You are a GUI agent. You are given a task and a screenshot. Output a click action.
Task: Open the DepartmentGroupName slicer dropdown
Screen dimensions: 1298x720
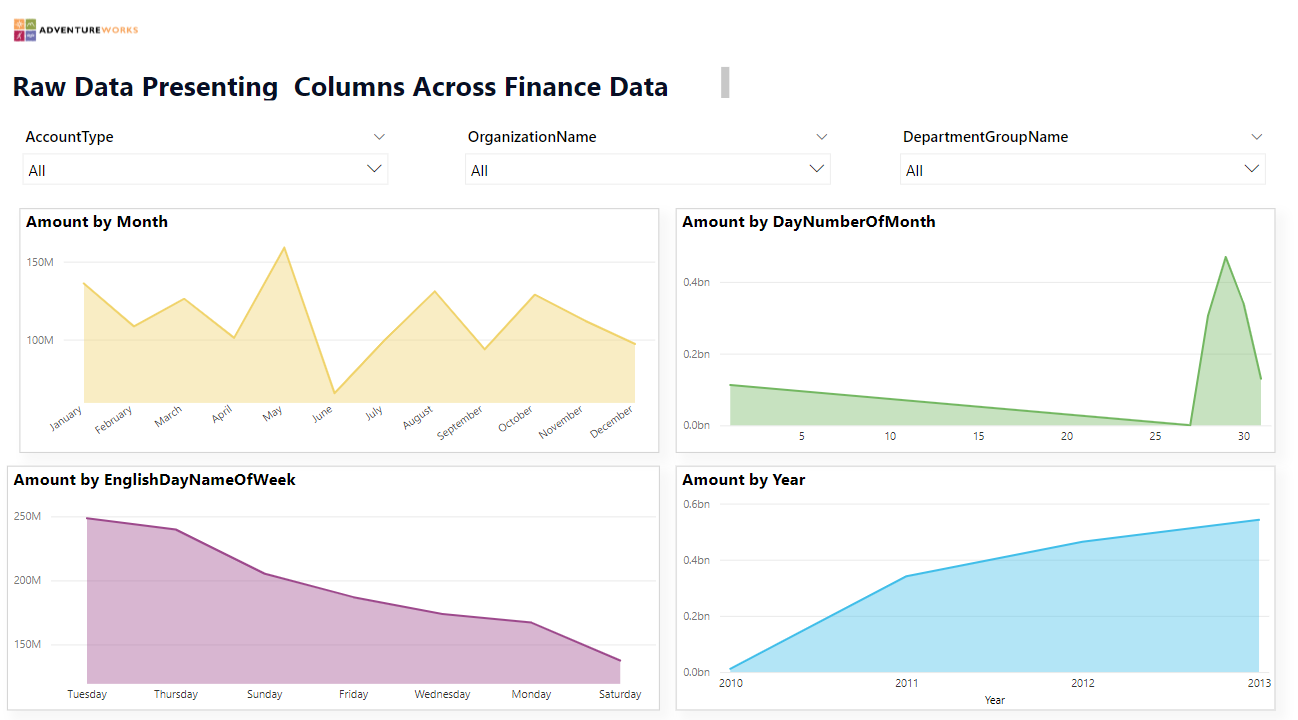coord(1252,170)
